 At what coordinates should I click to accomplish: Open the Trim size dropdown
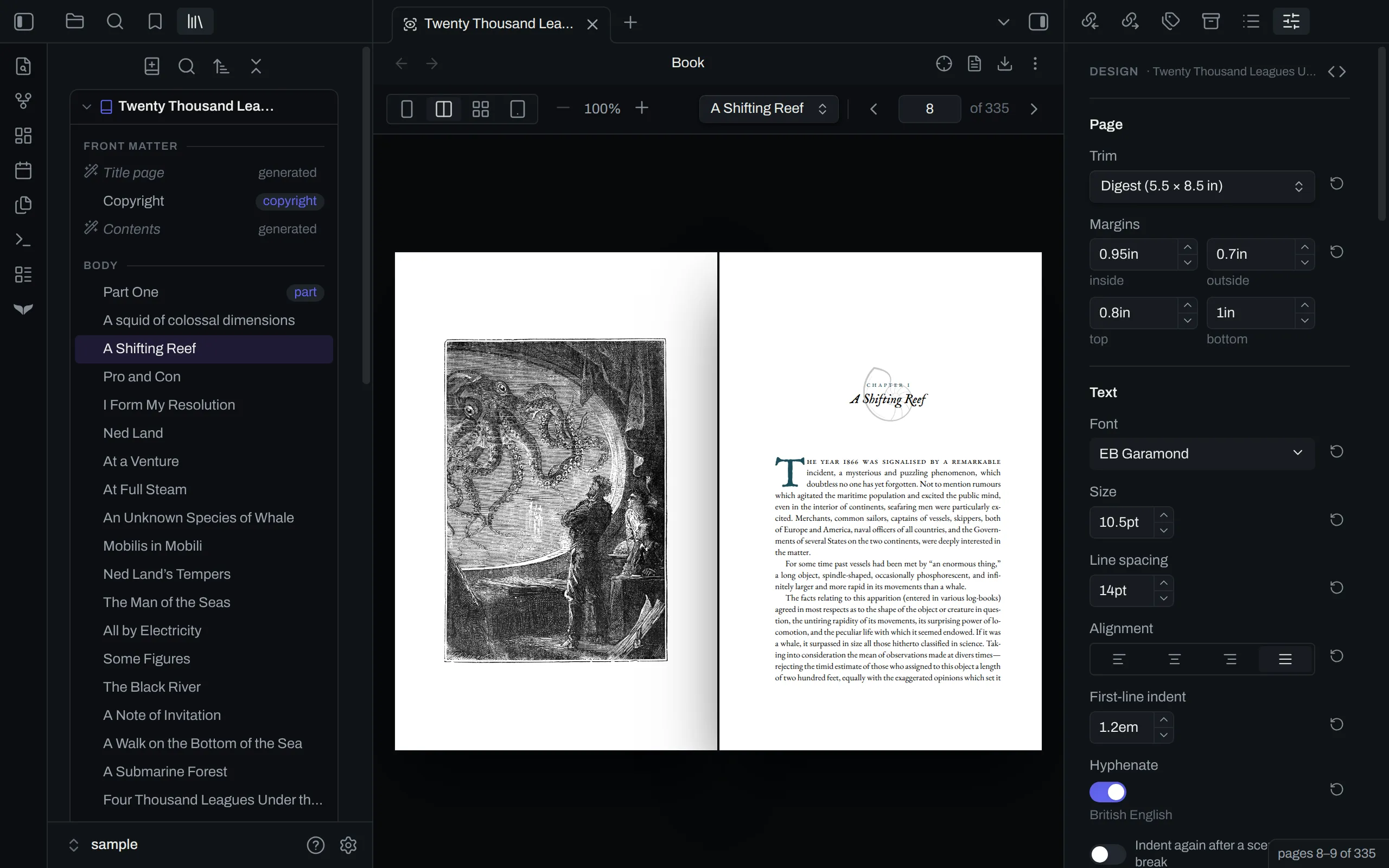click(x=1202, y=186)
